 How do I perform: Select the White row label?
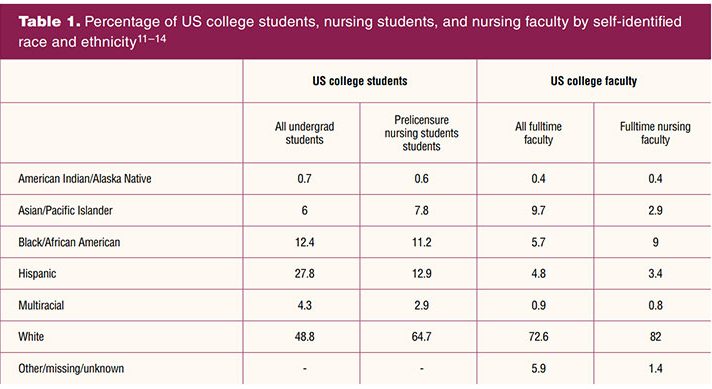(31, 337)
